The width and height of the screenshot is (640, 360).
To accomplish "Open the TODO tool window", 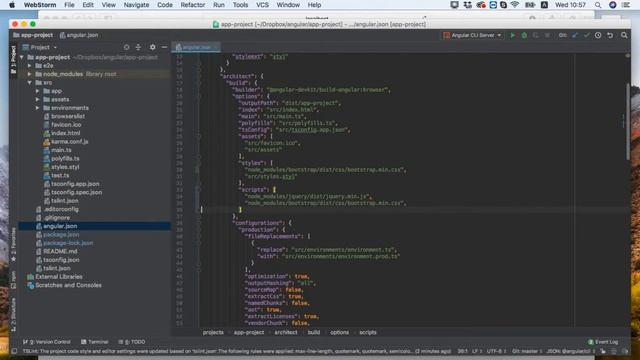I will coord(132,342).
